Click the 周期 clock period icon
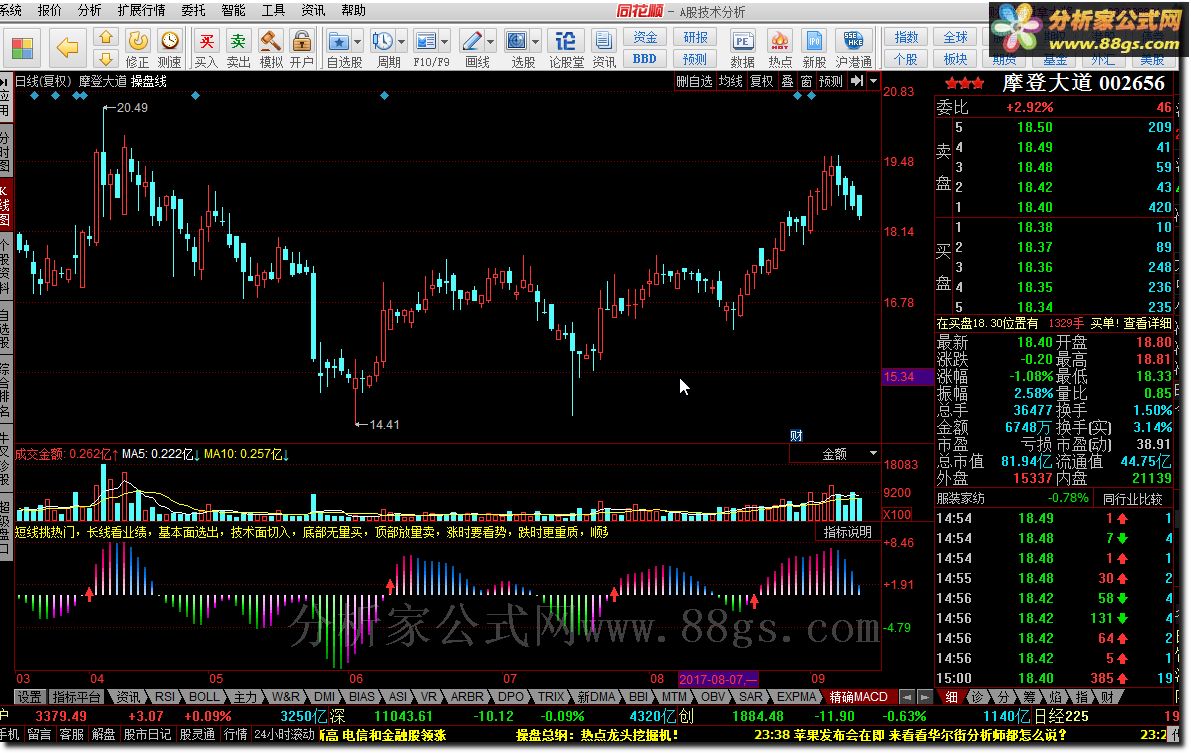 pos(382,40)
